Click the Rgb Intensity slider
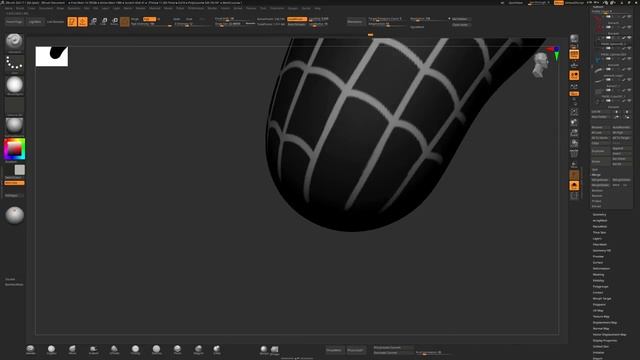Screen dimensions: 640x360 (151, 24)
